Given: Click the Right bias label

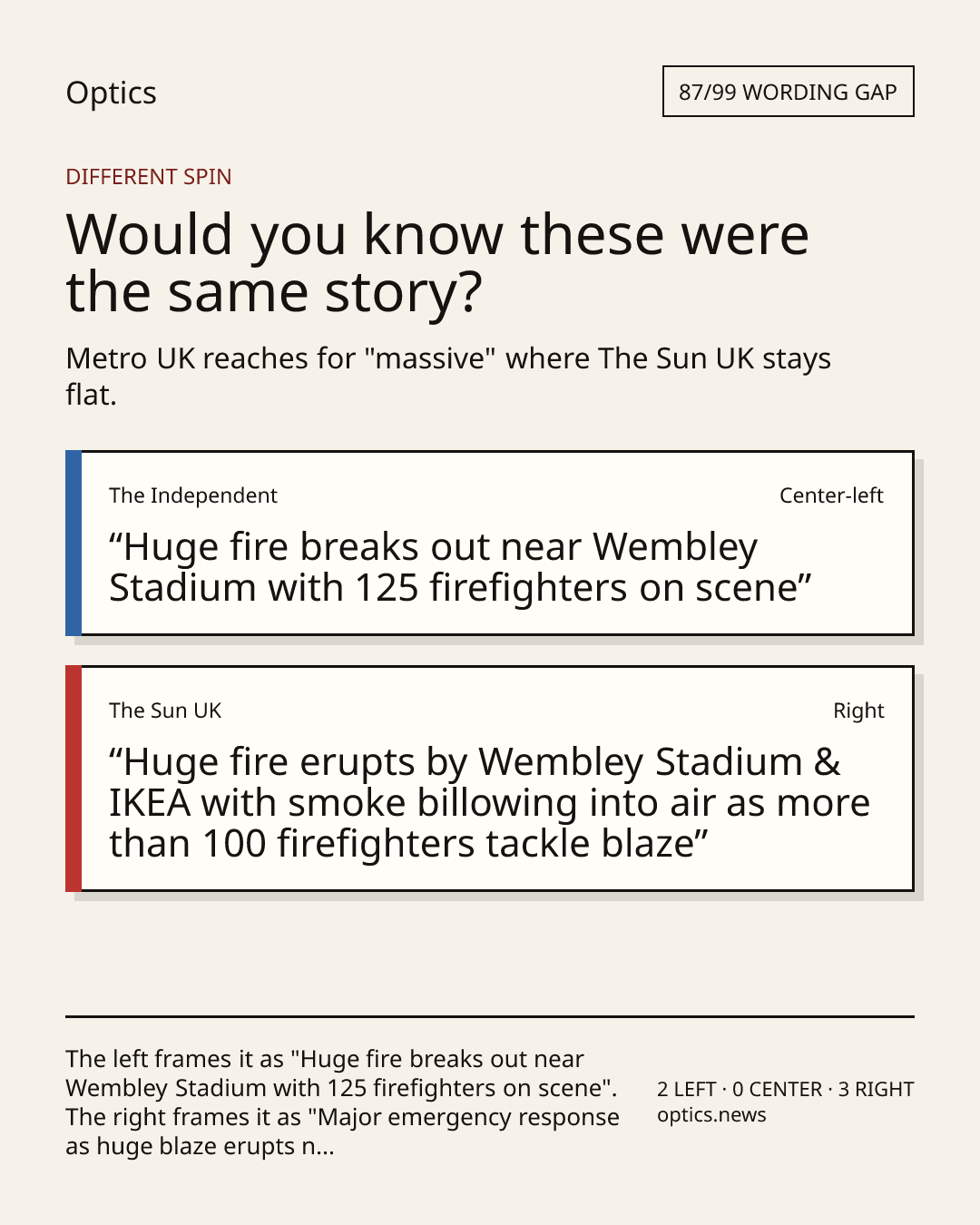Looking at the screenshot, I should click(x=858, y=710).
